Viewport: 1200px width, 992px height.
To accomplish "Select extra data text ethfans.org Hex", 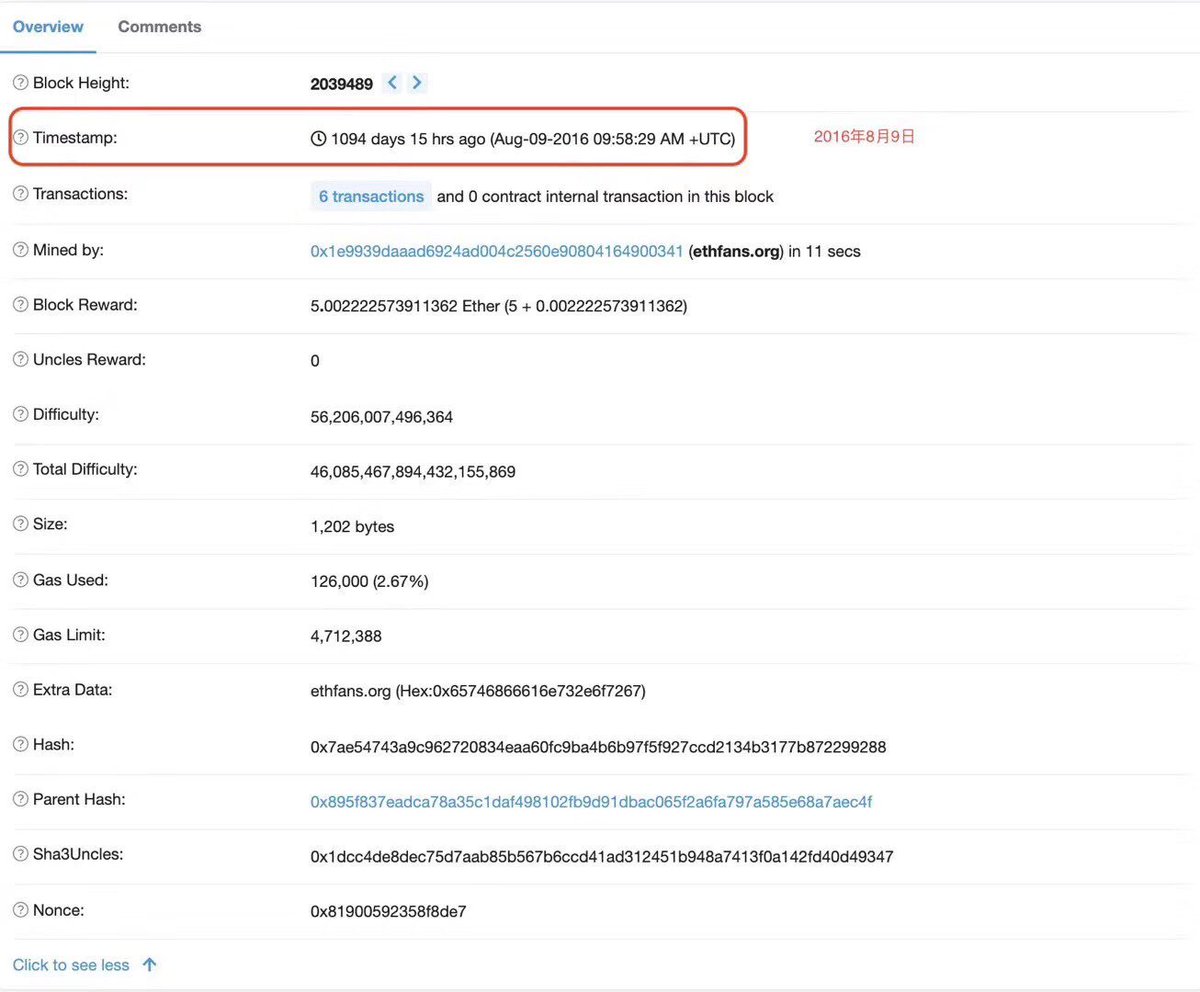I will [x=479, y=691].
